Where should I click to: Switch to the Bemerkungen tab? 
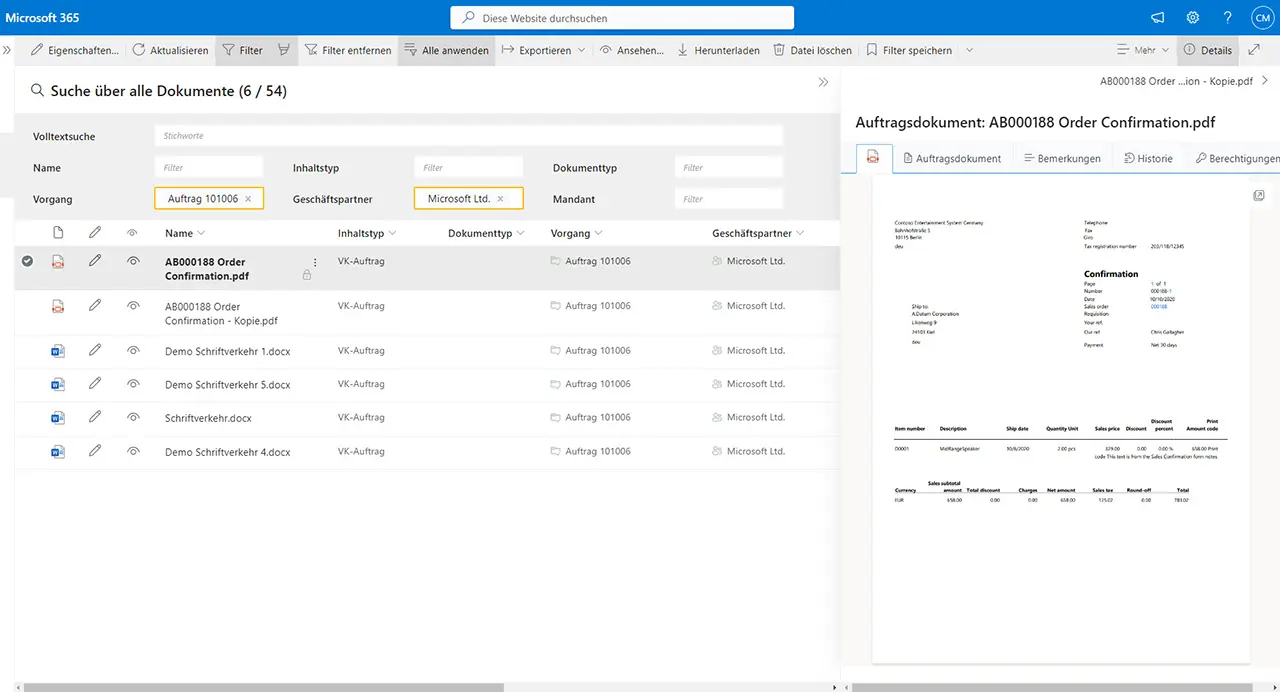(1062, 158)
